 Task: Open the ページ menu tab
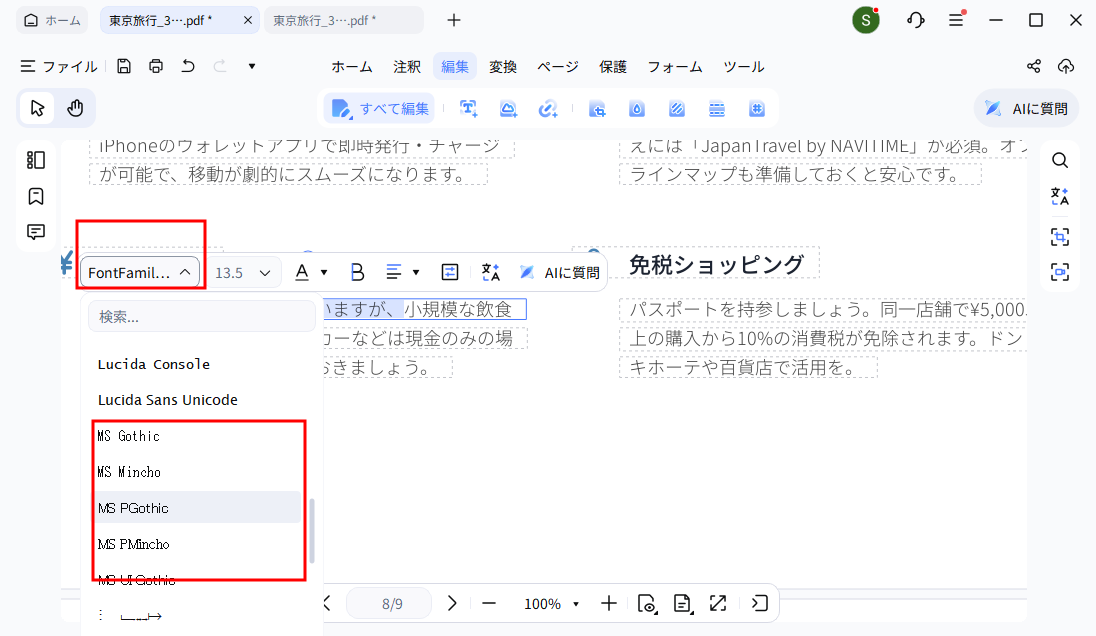point(557,66)
